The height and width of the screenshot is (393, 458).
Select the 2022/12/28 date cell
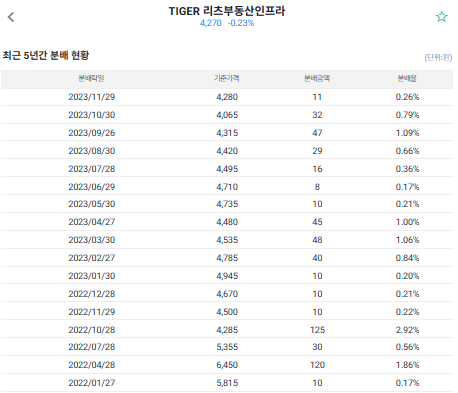(92, 294)
